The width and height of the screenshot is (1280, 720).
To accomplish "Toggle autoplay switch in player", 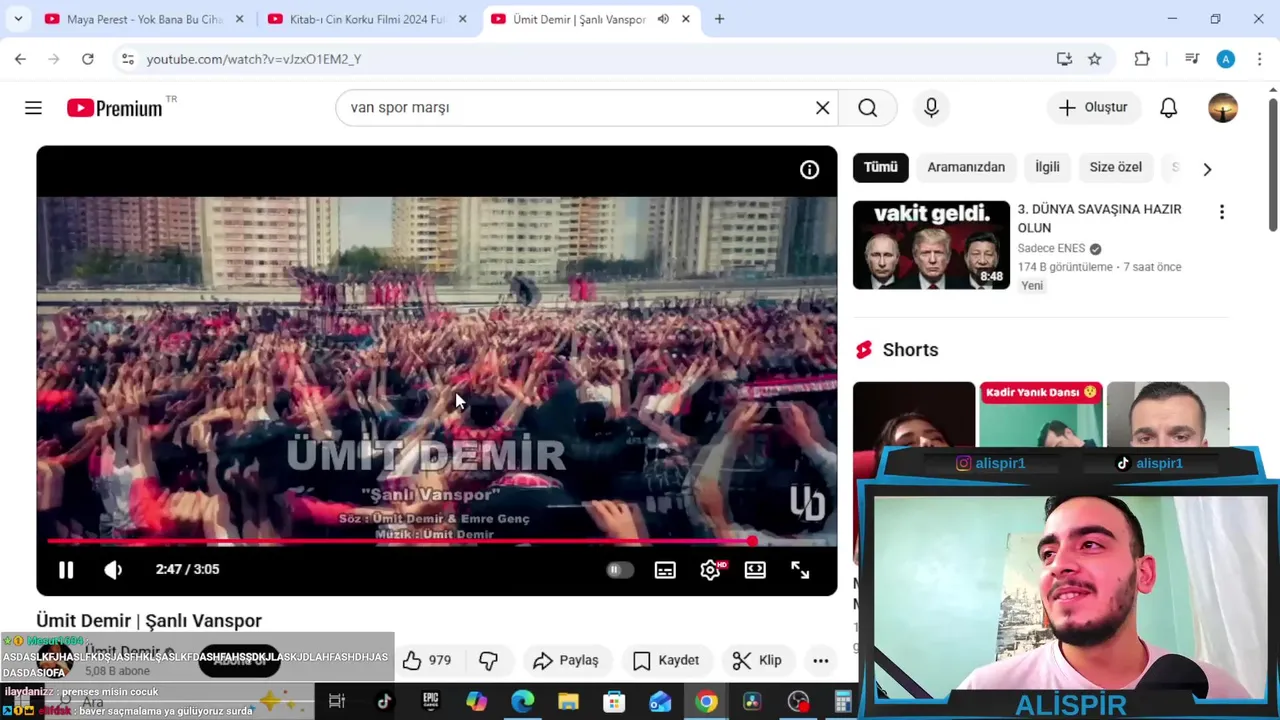I will point(620,570).
